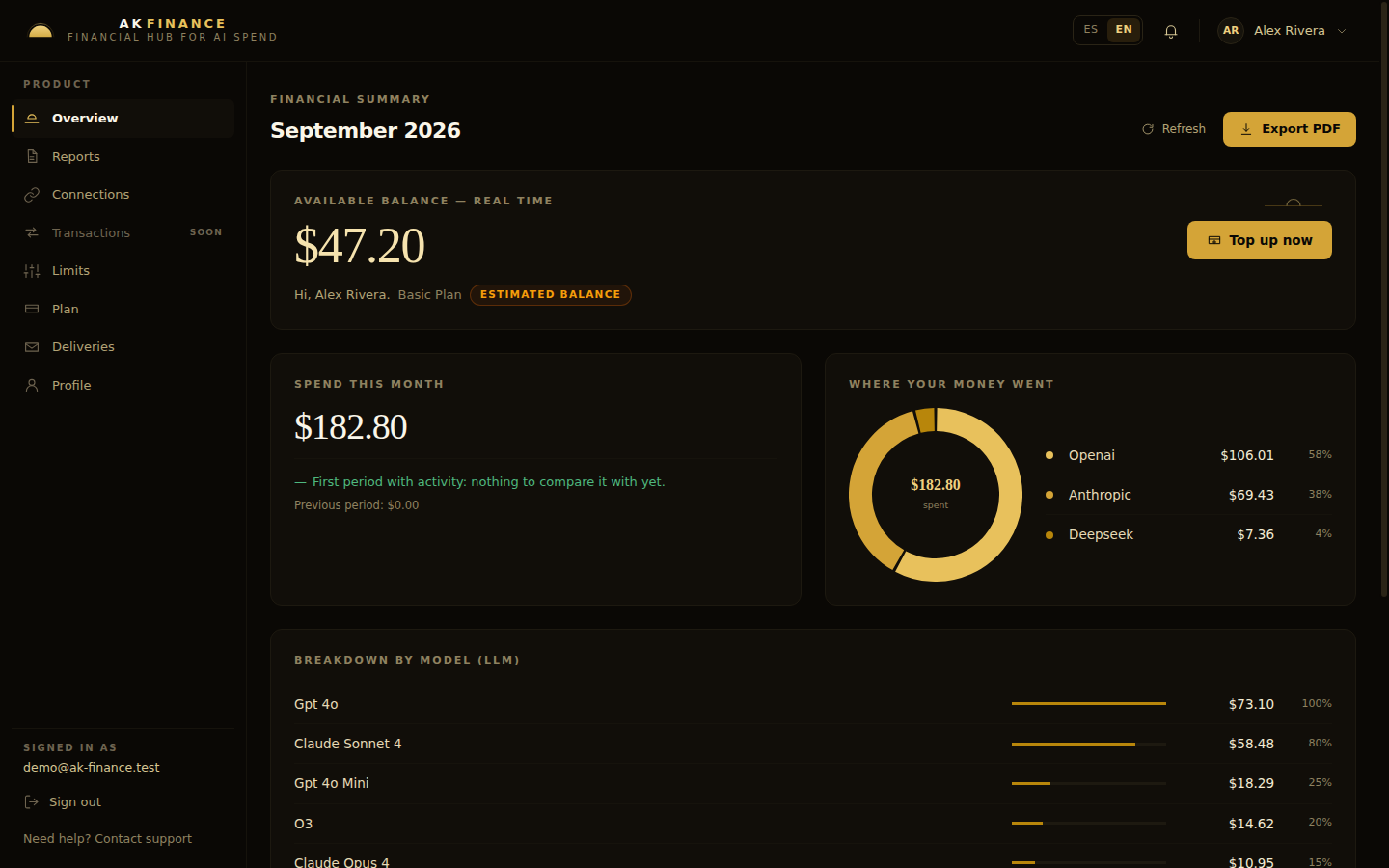
Task: Open the Profile menu item
Action: click(x=123, y=385)
